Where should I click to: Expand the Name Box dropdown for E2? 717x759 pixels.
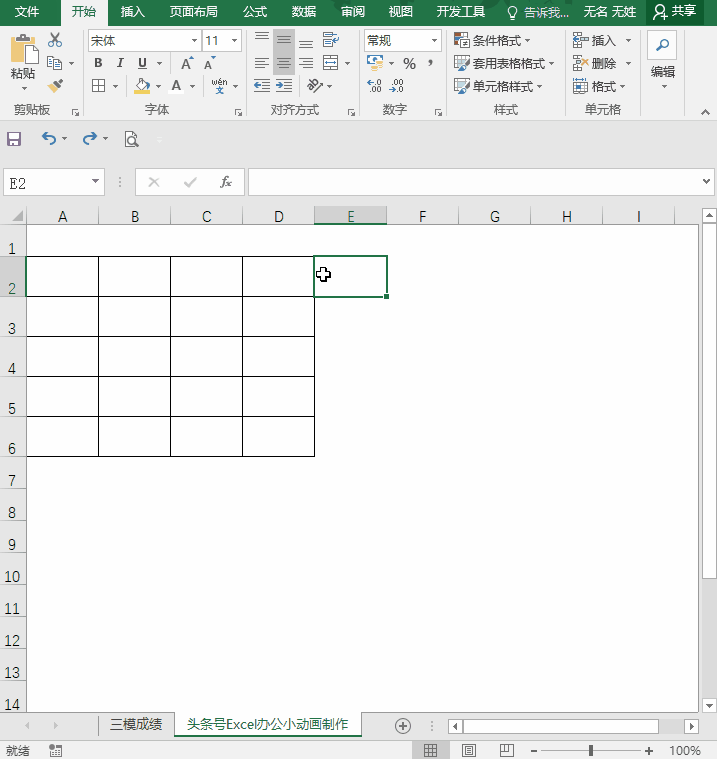pos(96,182)
